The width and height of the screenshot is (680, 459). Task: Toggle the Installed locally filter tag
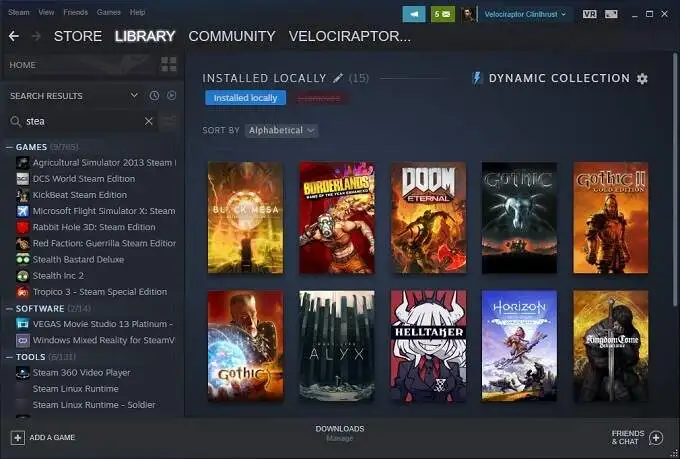(x=245, y=98)
